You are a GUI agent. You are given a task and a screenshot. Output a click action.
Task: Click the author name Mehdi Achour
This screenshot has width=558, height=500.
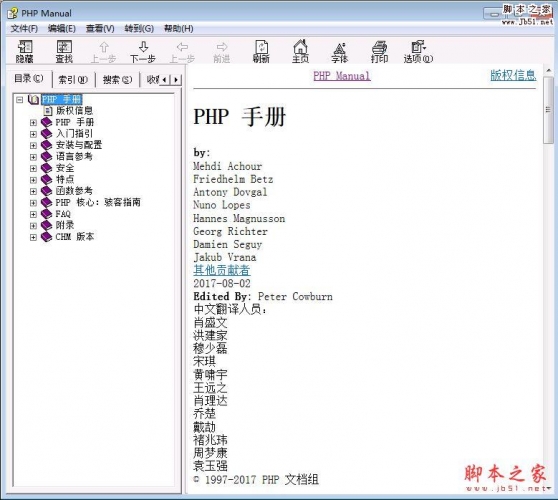[x=228, y=166]
